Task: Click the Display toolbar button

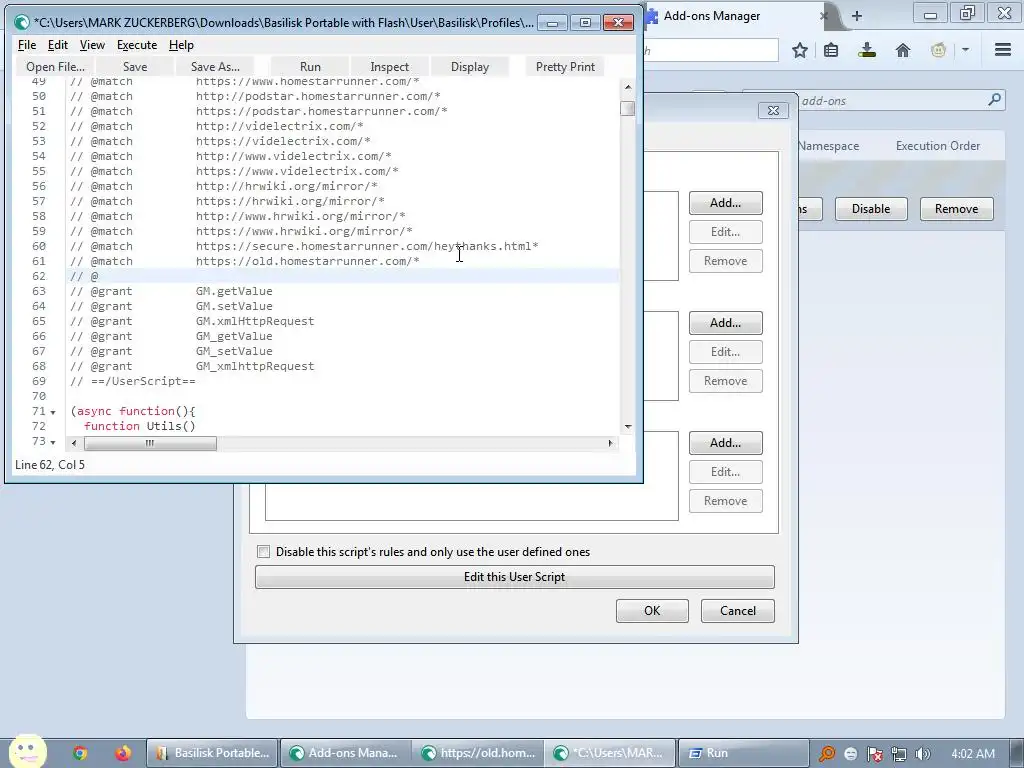Action: (470, 67)
